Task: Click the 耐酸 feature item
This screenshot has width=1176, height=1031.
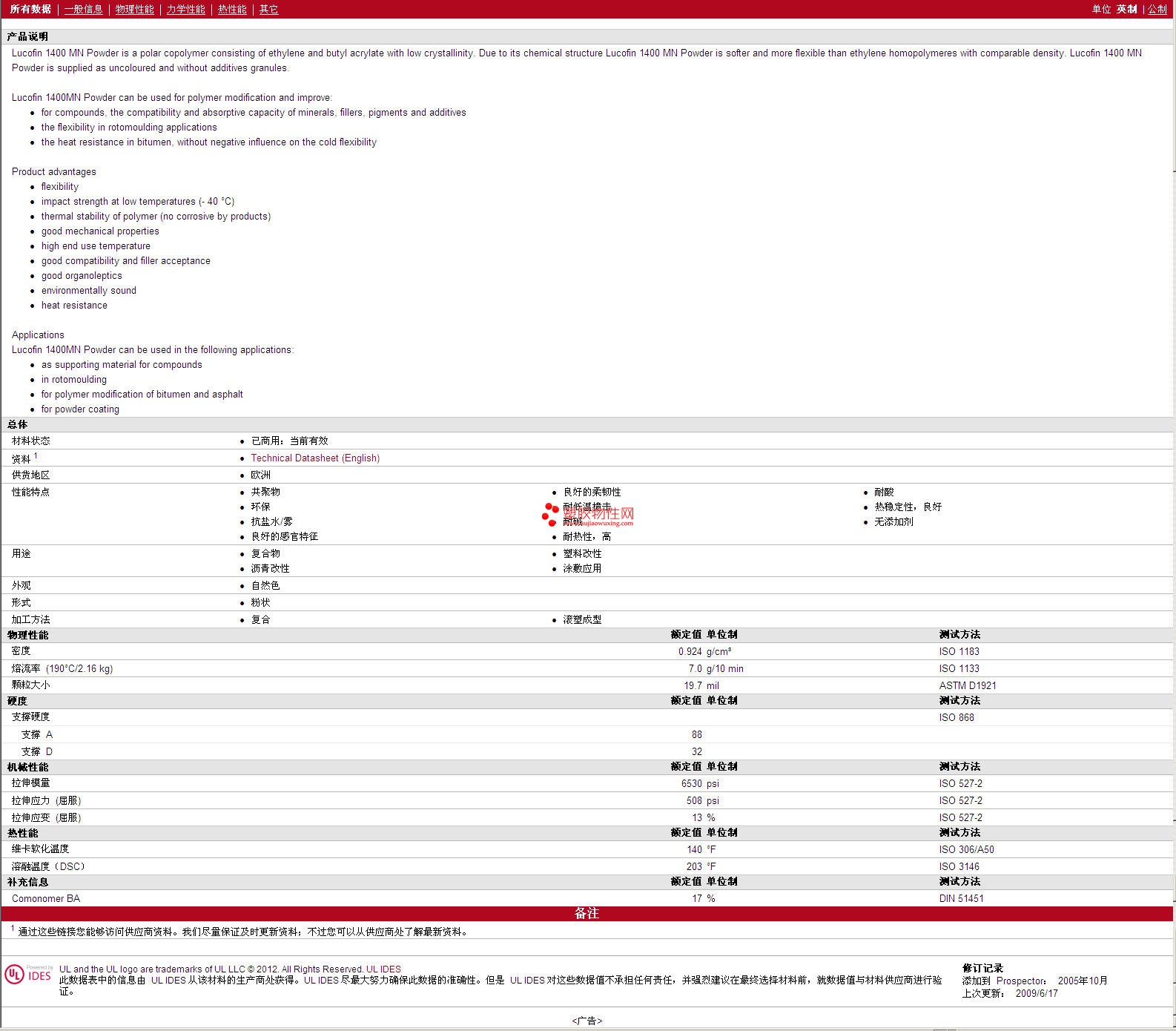Action: pyautogui.click(x=884, y=492)
